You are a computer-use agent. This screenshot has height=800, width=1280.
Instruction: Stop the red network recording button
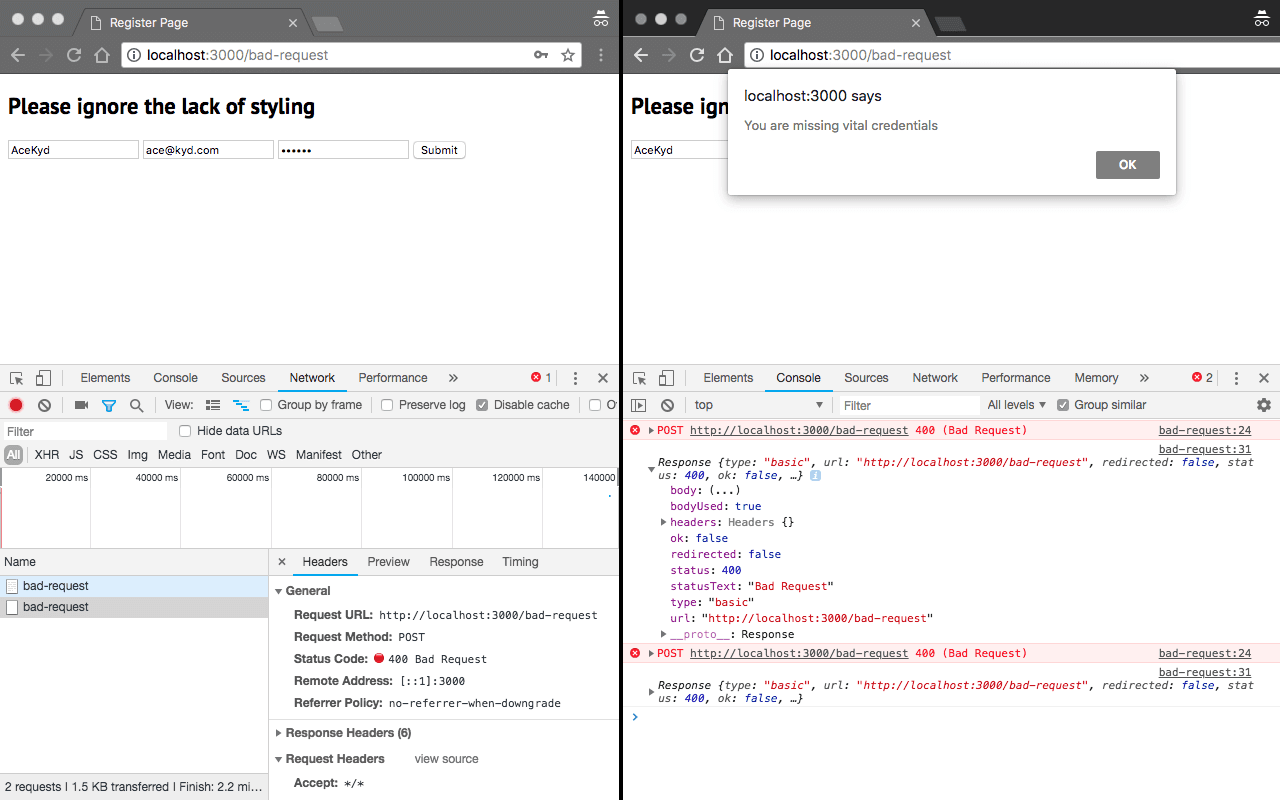tap(15, 405)
